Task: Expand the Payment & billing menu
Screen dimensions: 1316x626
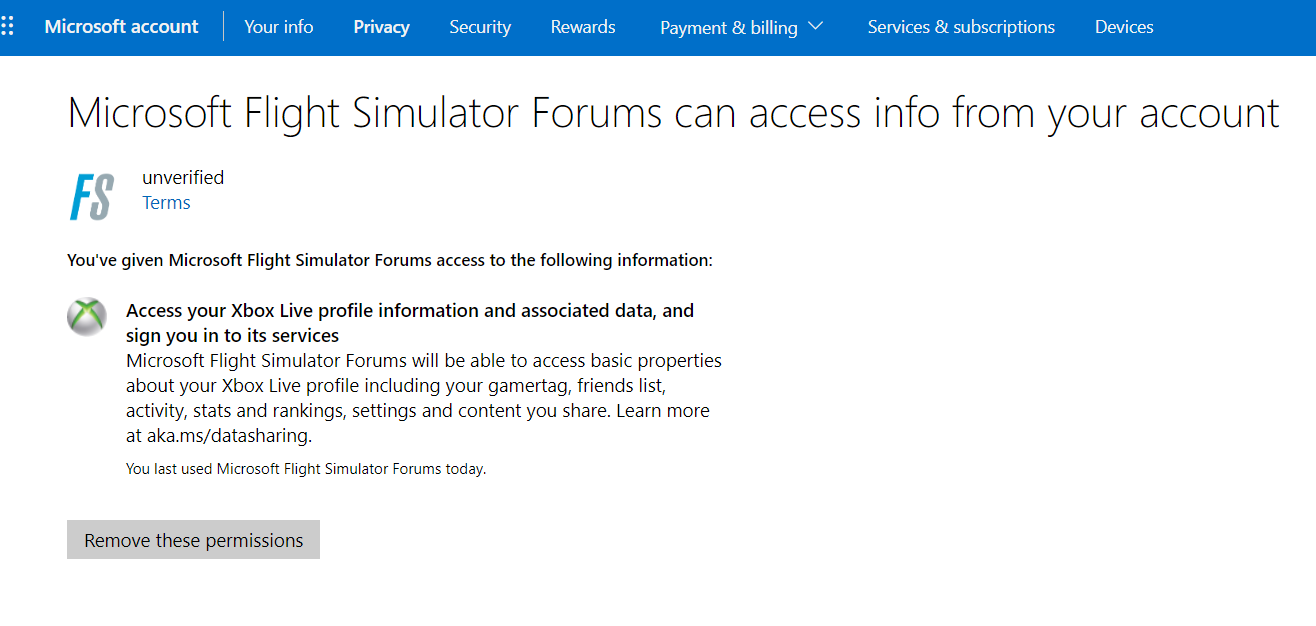Action: (x=729, y=28)
